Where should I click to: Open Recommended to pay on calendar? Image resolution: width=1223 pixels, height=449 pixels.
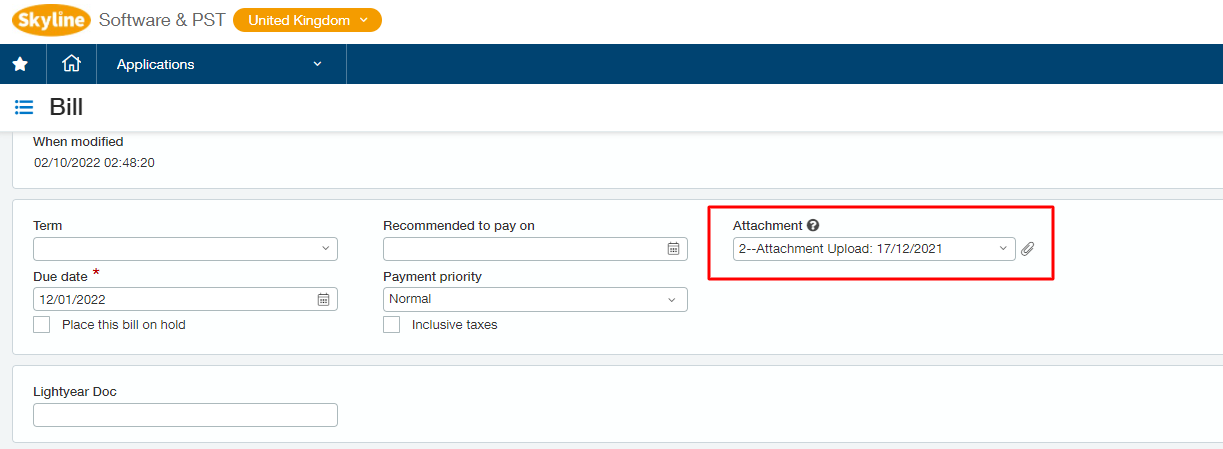click(x=674, y=249)
